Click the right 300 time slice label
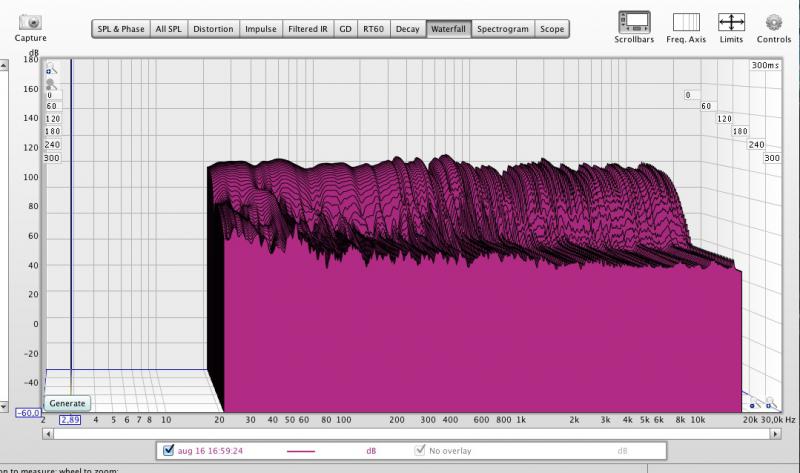 point(772,158)
